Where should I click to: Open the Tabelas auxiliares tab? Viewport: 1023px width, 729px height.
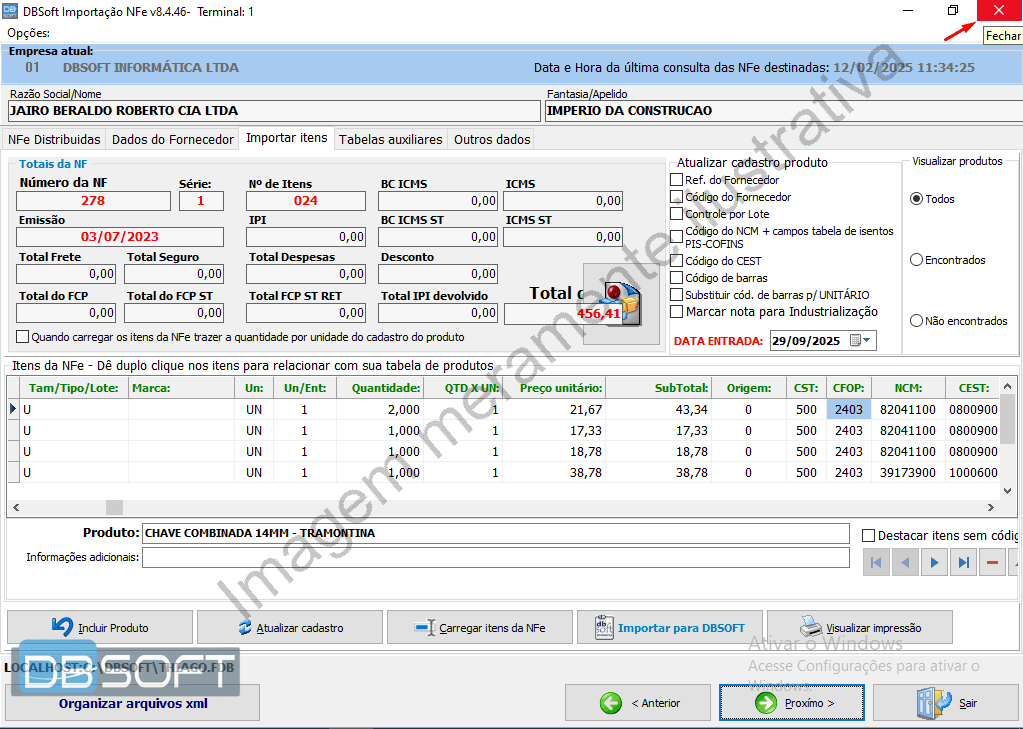(x=390, y=140)
